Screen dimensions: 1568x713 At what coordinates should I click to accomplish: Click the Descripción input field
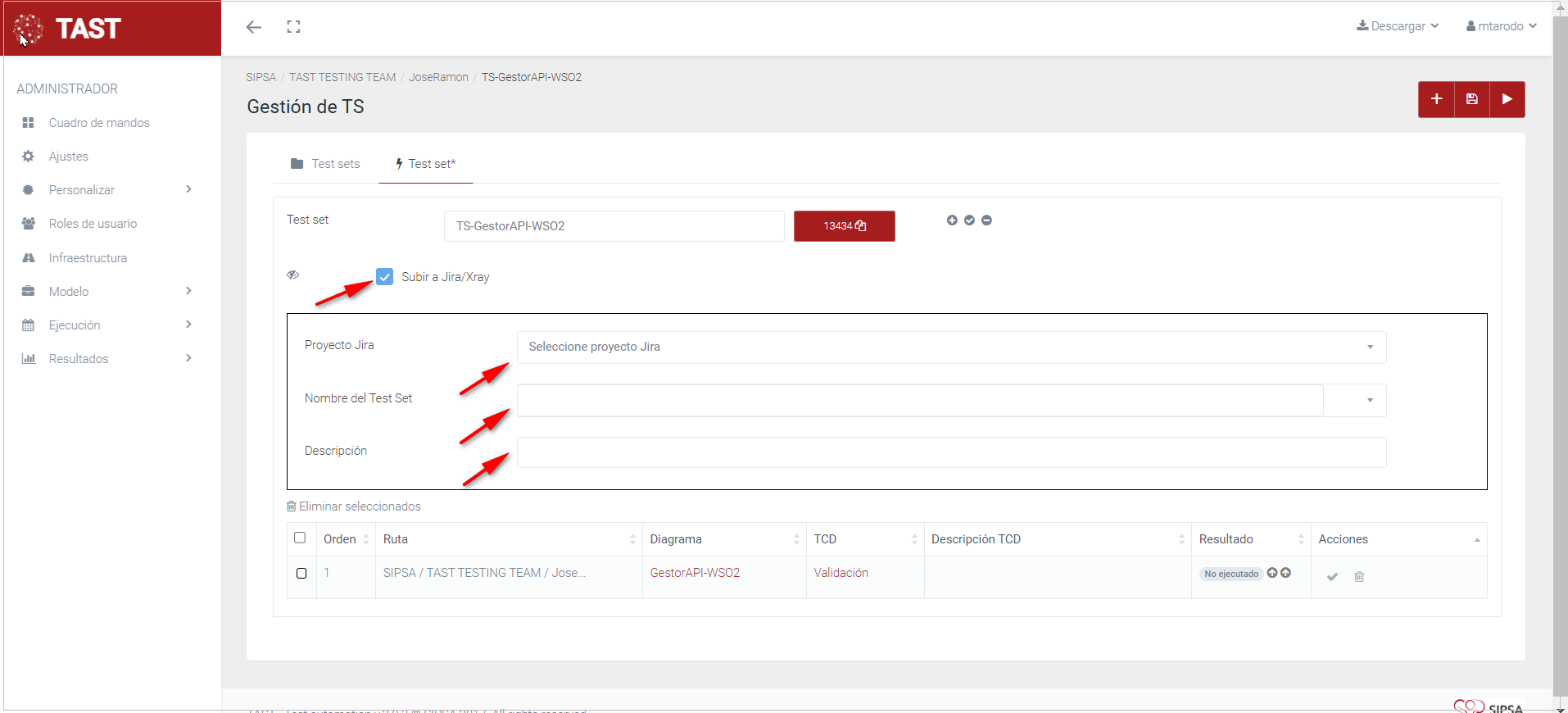pos(950,452)
